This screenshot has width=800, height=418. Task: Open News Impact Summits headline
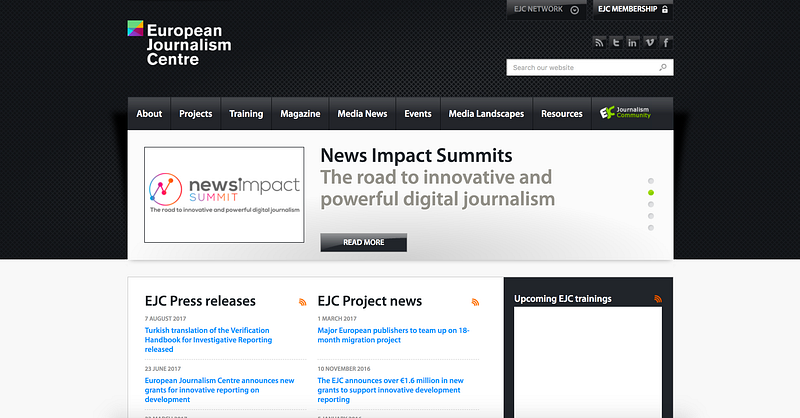(416, 156)
